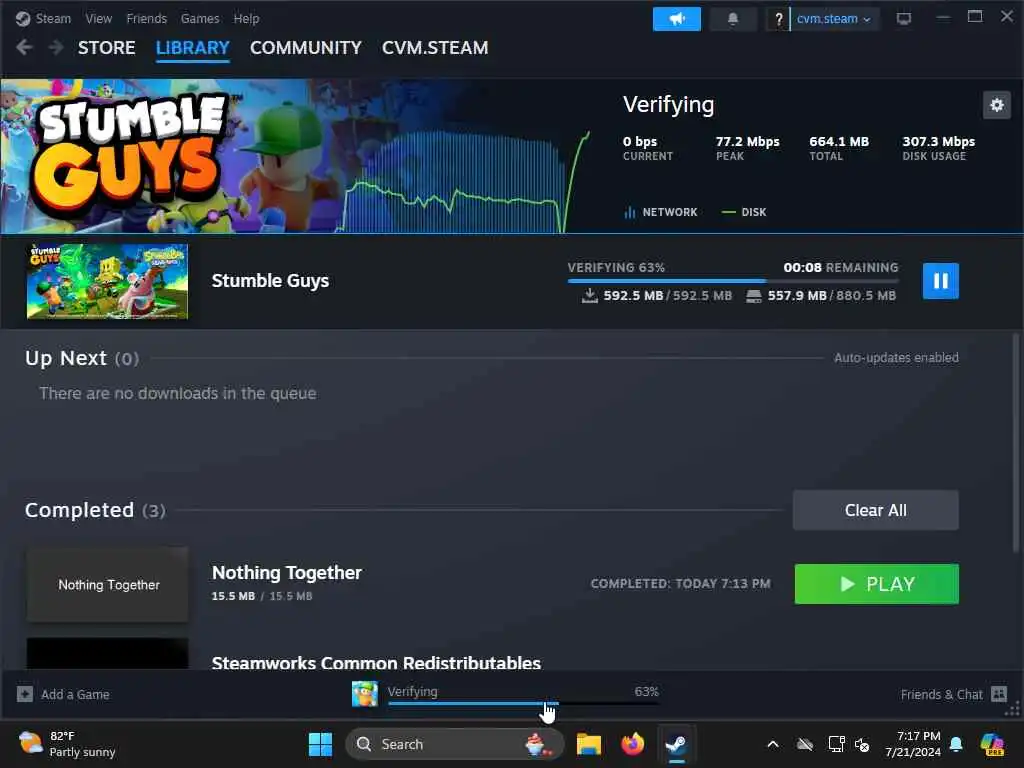Click the 77.2 Mbps PEAK stat
This screenshot has width=1024, height=768.
747,148
